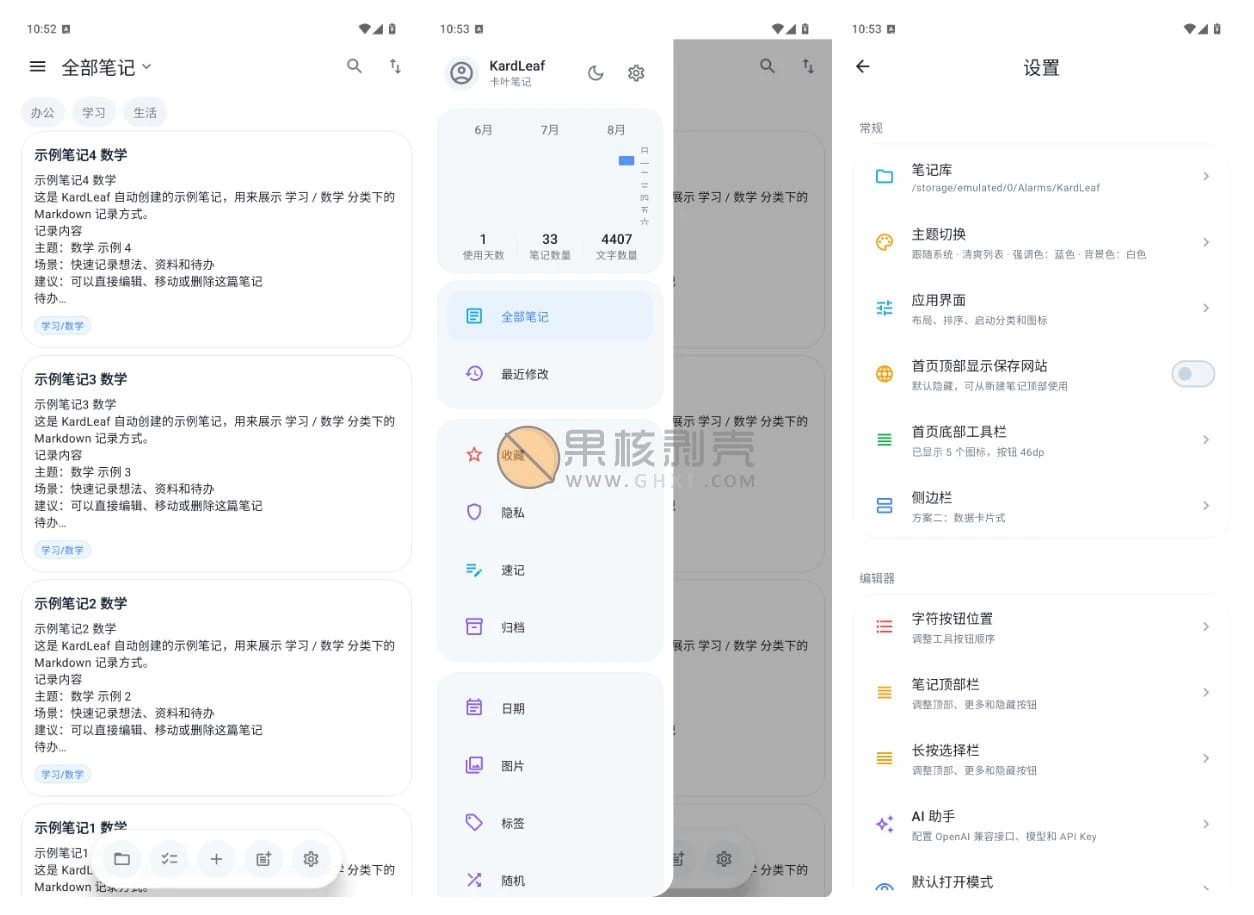1254x915 pixels.
Task: Expand the 全部笔记 title dropdown
Action: (x=107, y=67)
